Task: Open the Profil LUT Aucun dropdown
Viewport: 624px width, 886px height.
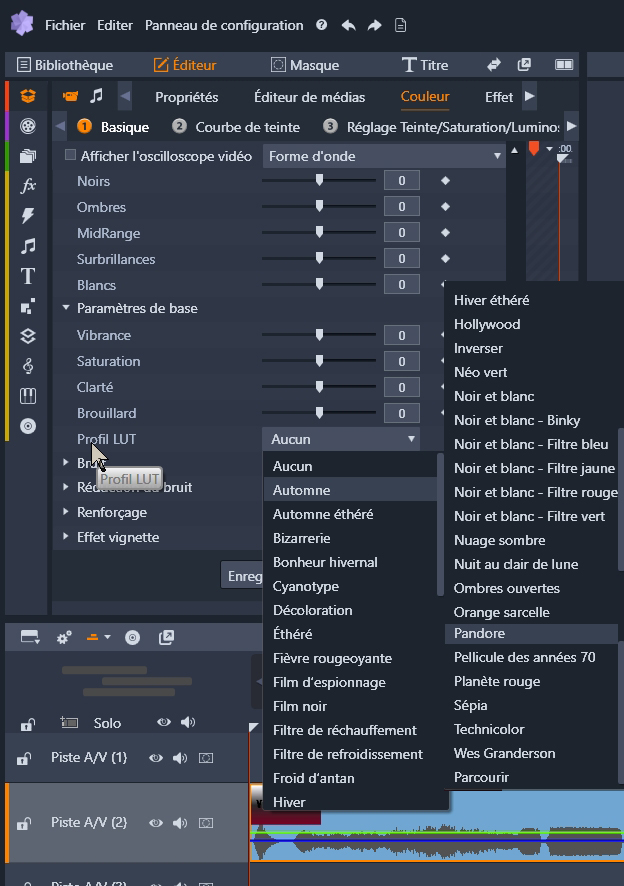Action: 341,439
